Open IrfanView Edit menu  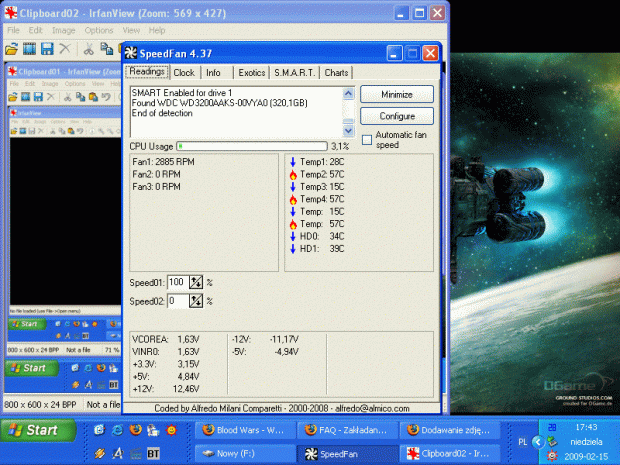point(35,30)
